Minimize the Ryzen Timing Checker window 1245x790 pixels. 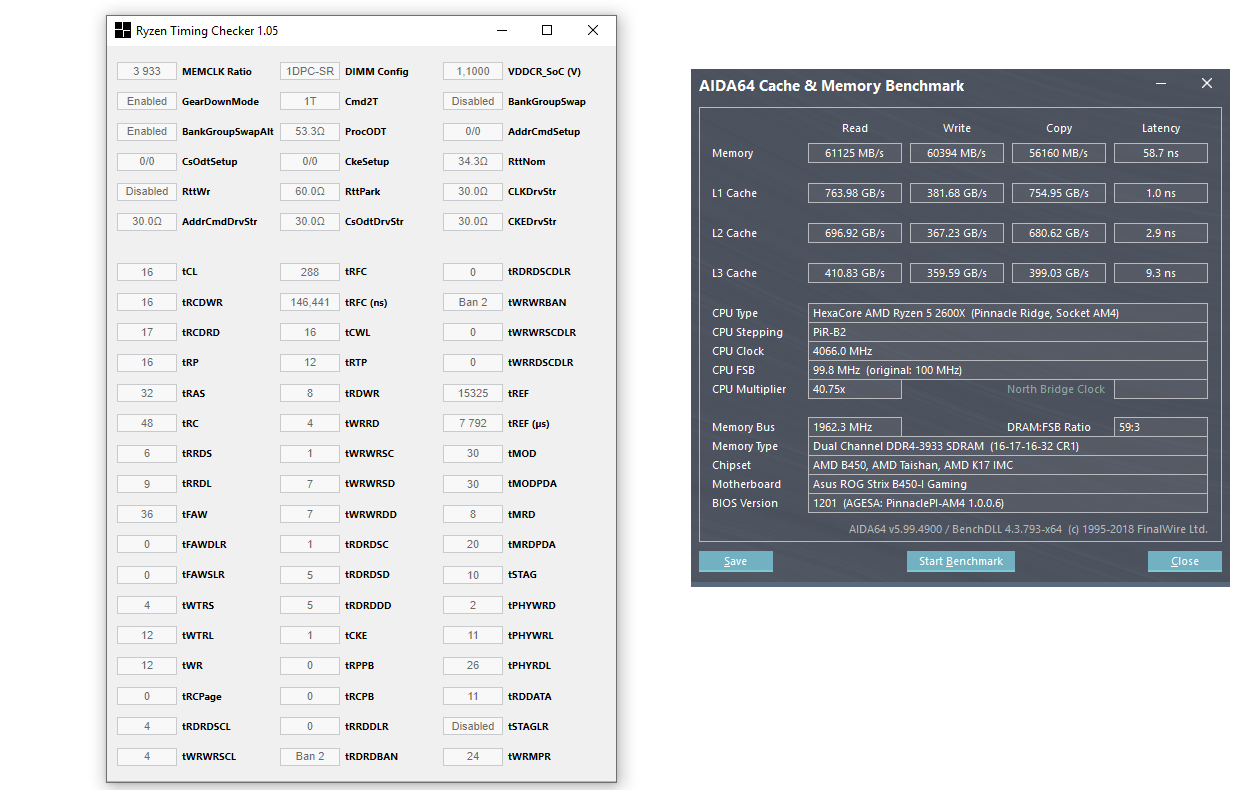point(501,30)
